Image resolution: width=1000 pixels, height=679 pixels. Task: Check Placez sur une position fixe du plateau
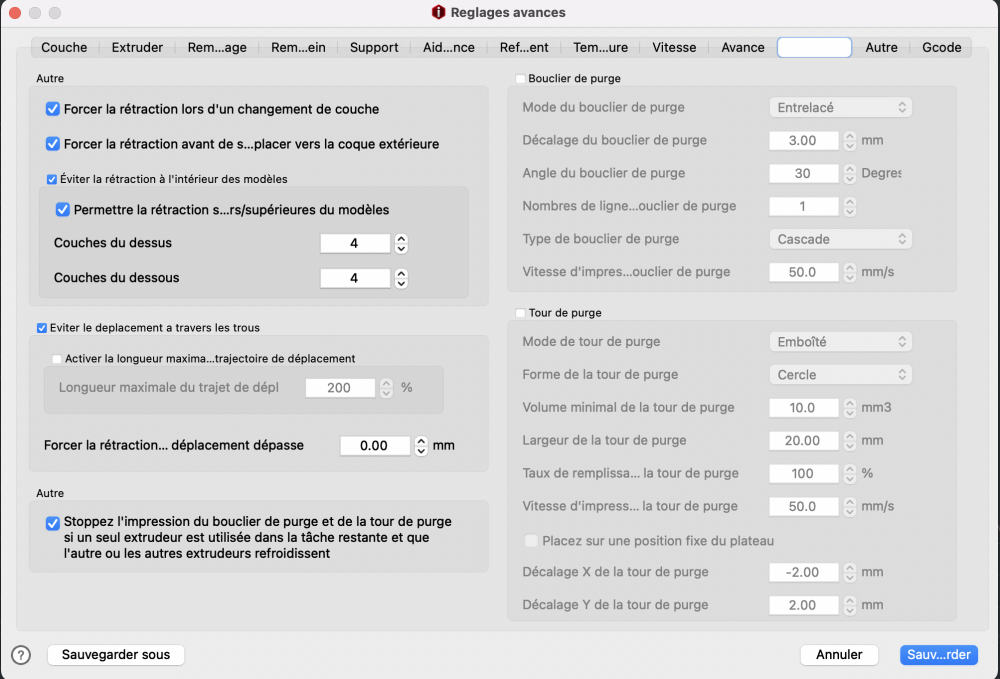click(x=531, y=541)
